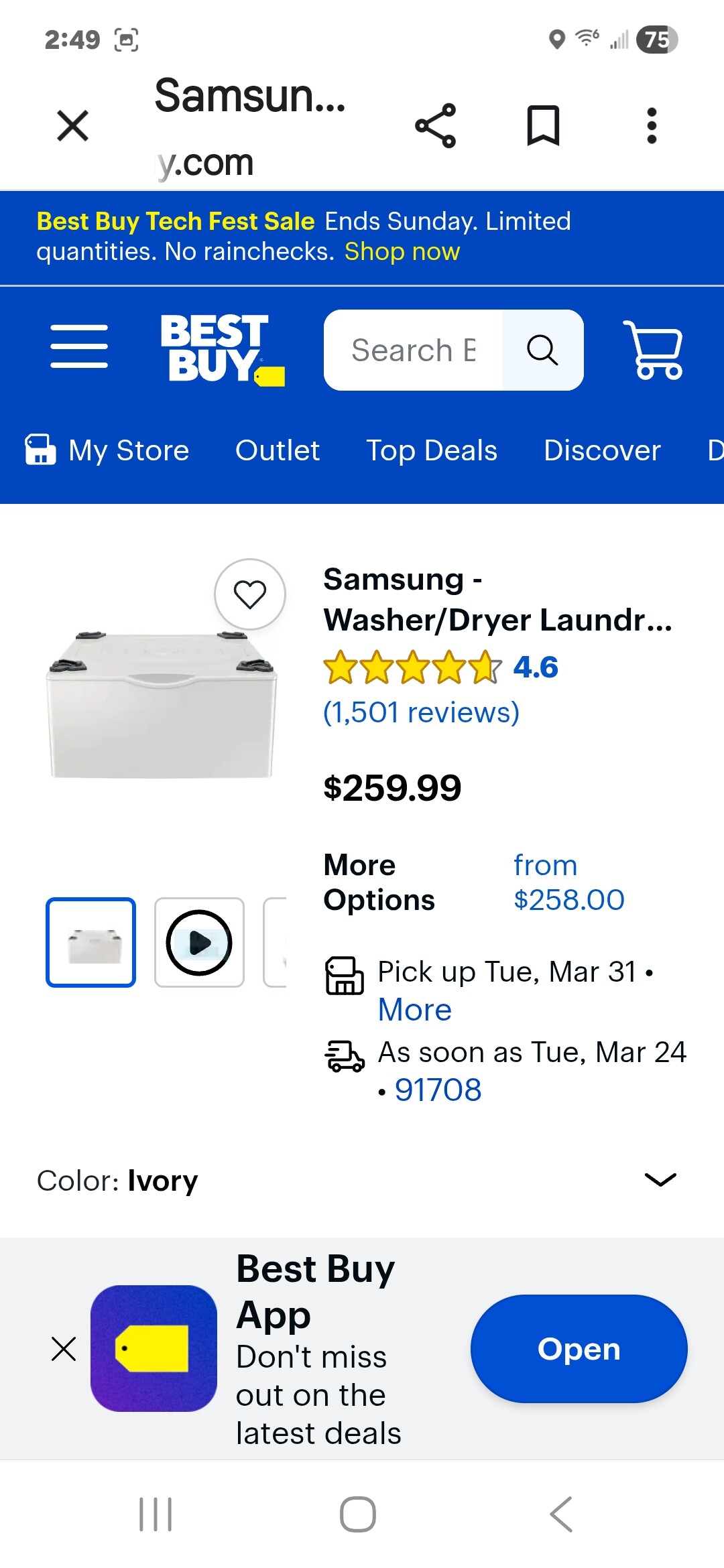Open the Best Buy hamburger menu
The width and height of the screenshot is (724, 1568).
coord(79,346)
